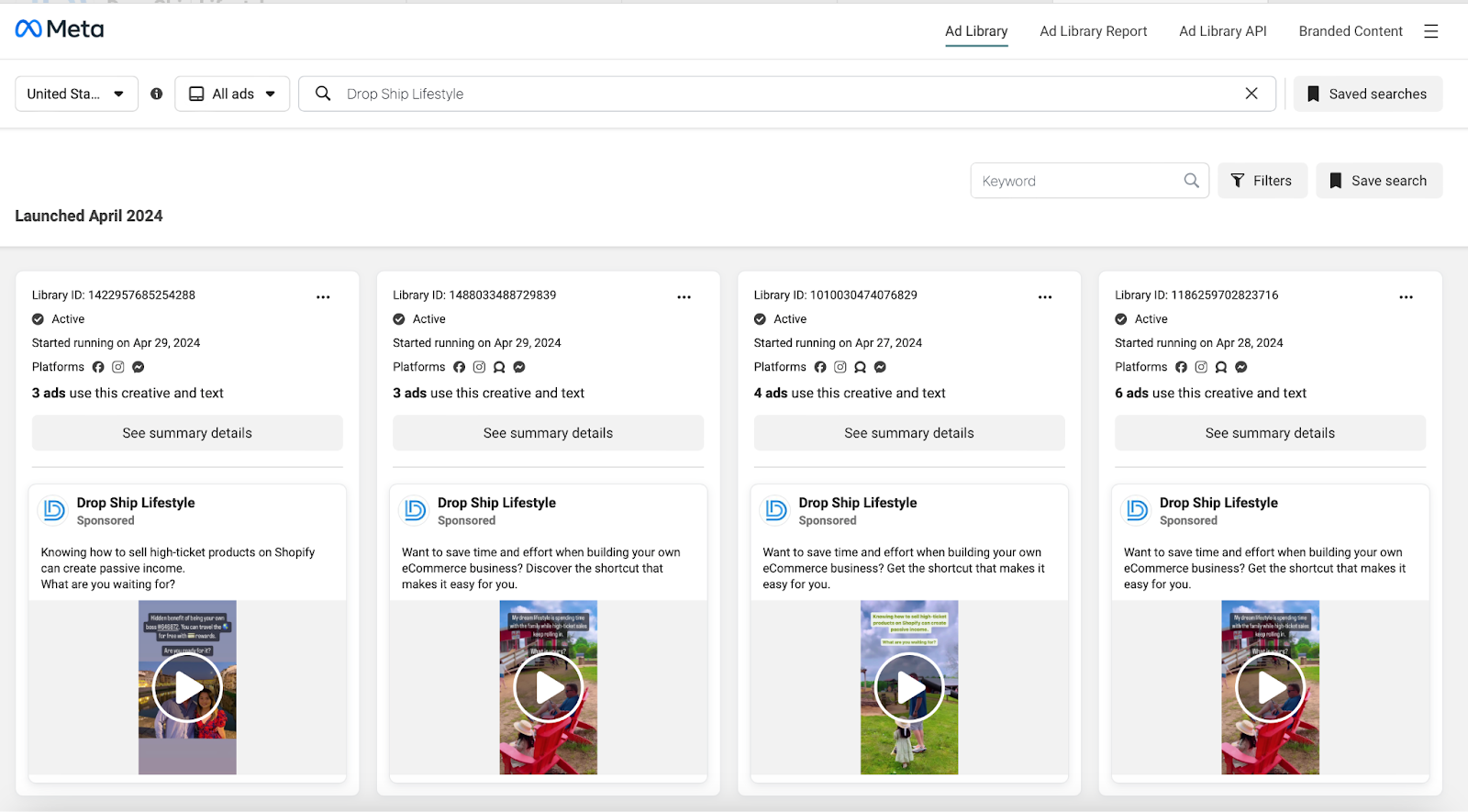The width and height of the screenshot is (1468, 812).
Task: Click "Started running on Apr 27, 2024" text
Action: click(x=838, y=343)
